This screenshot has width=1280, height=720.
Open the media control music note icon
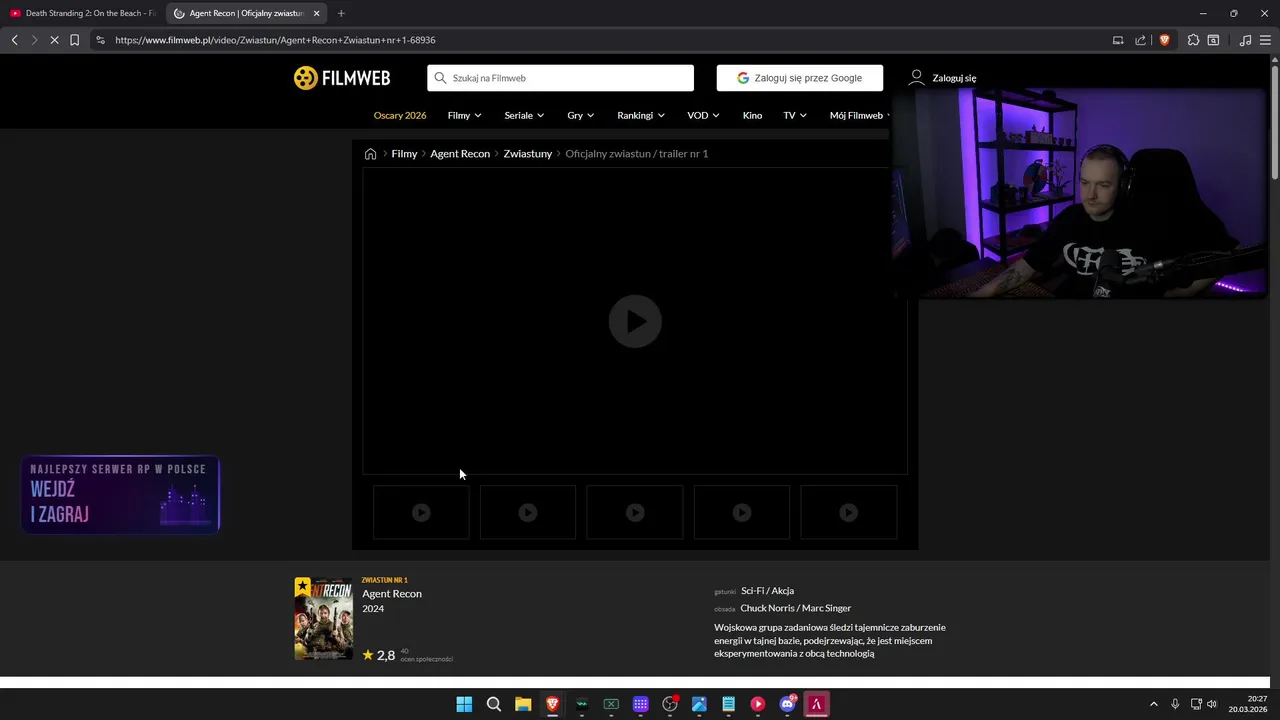(x=1245, y=40)
